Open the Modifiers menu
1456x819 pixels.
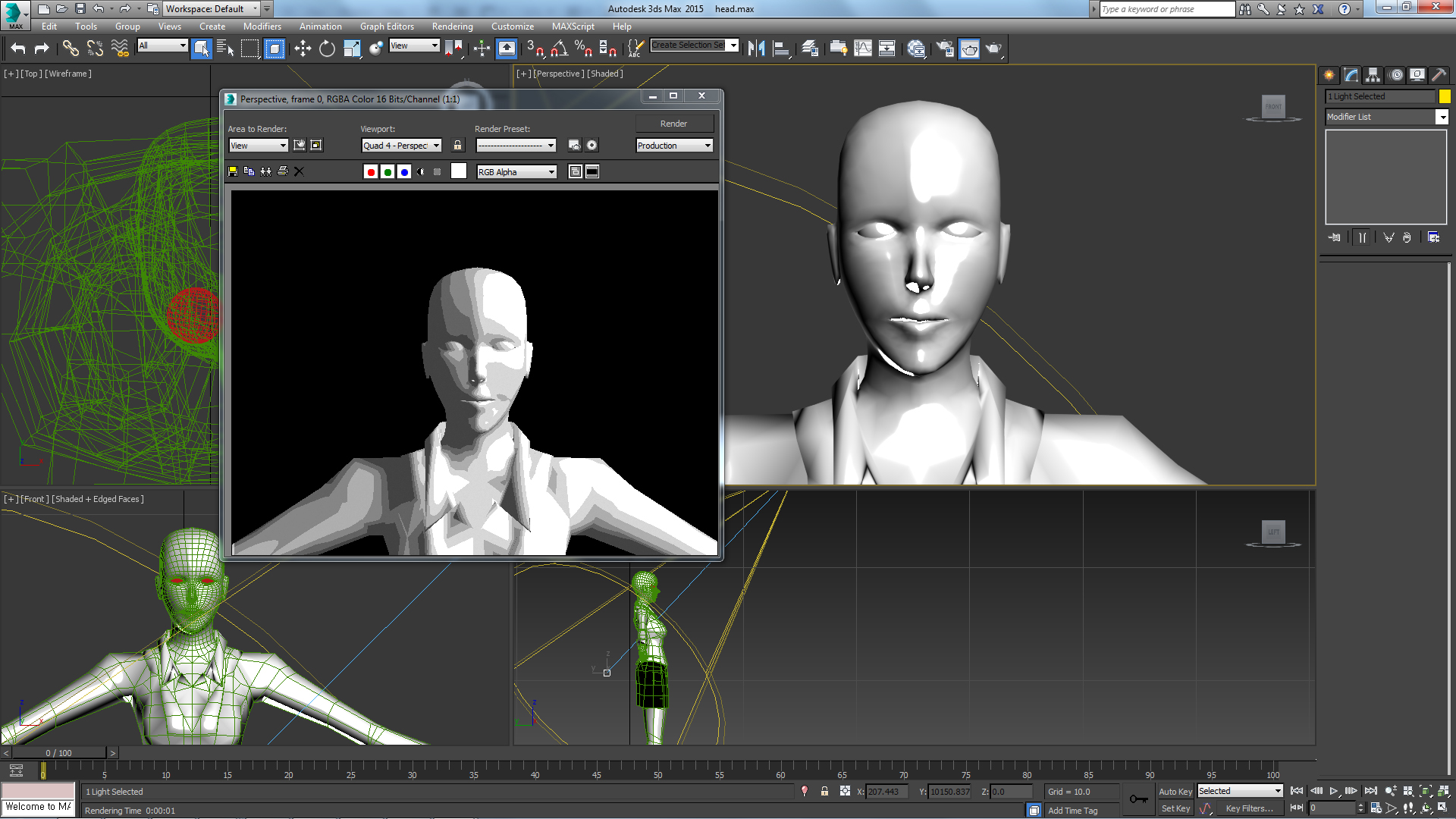(262, 26)
